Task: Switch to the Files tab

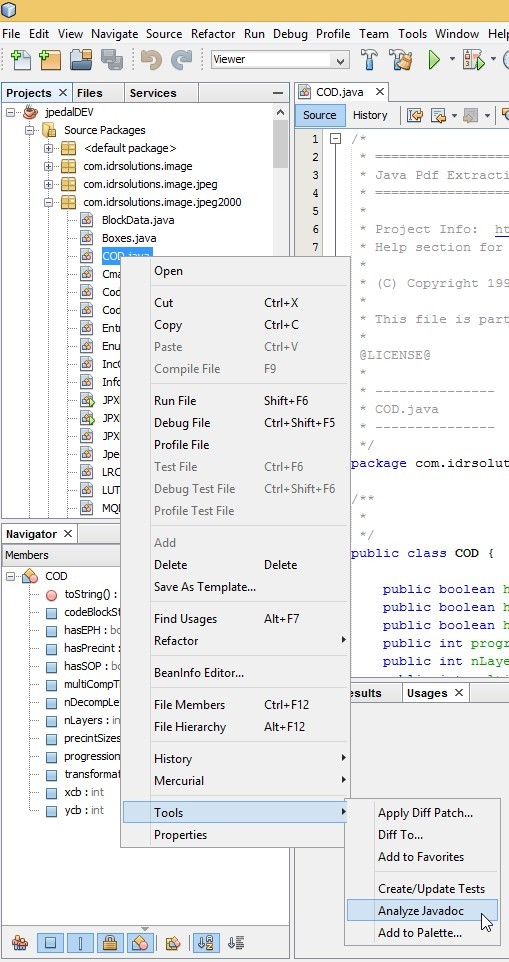Action: [x=90, y=93]
